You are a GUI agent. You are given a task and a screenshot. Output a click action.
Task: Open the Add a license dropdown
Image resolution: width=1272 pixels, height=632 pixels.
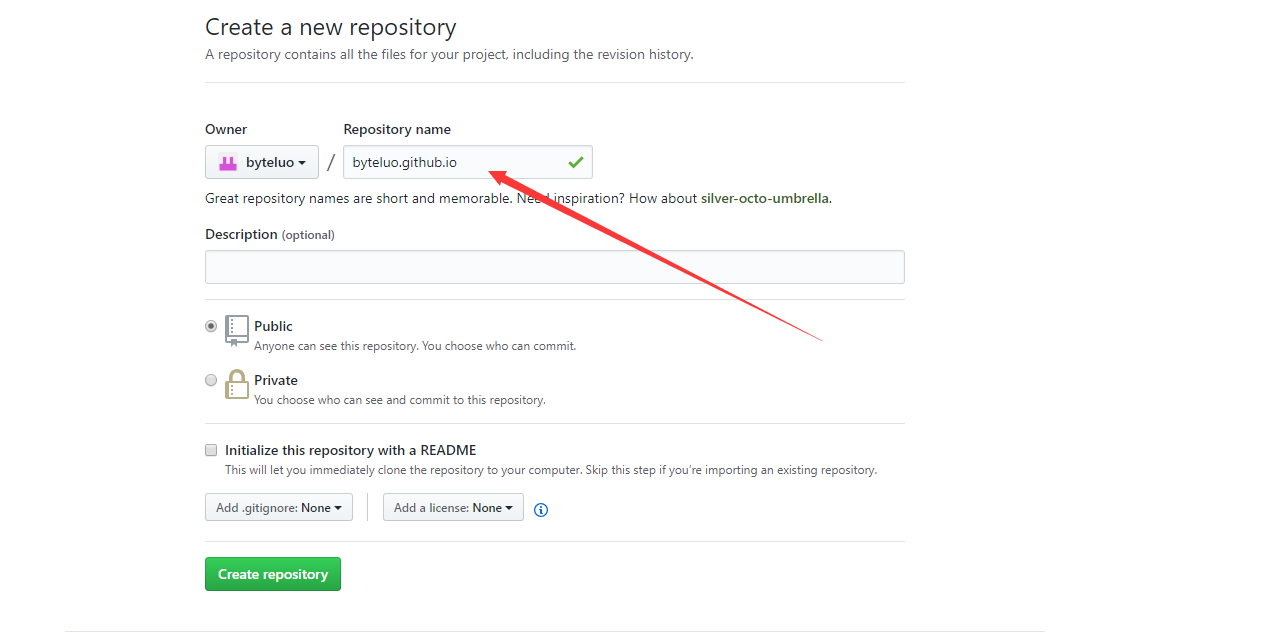coord(453,508)
